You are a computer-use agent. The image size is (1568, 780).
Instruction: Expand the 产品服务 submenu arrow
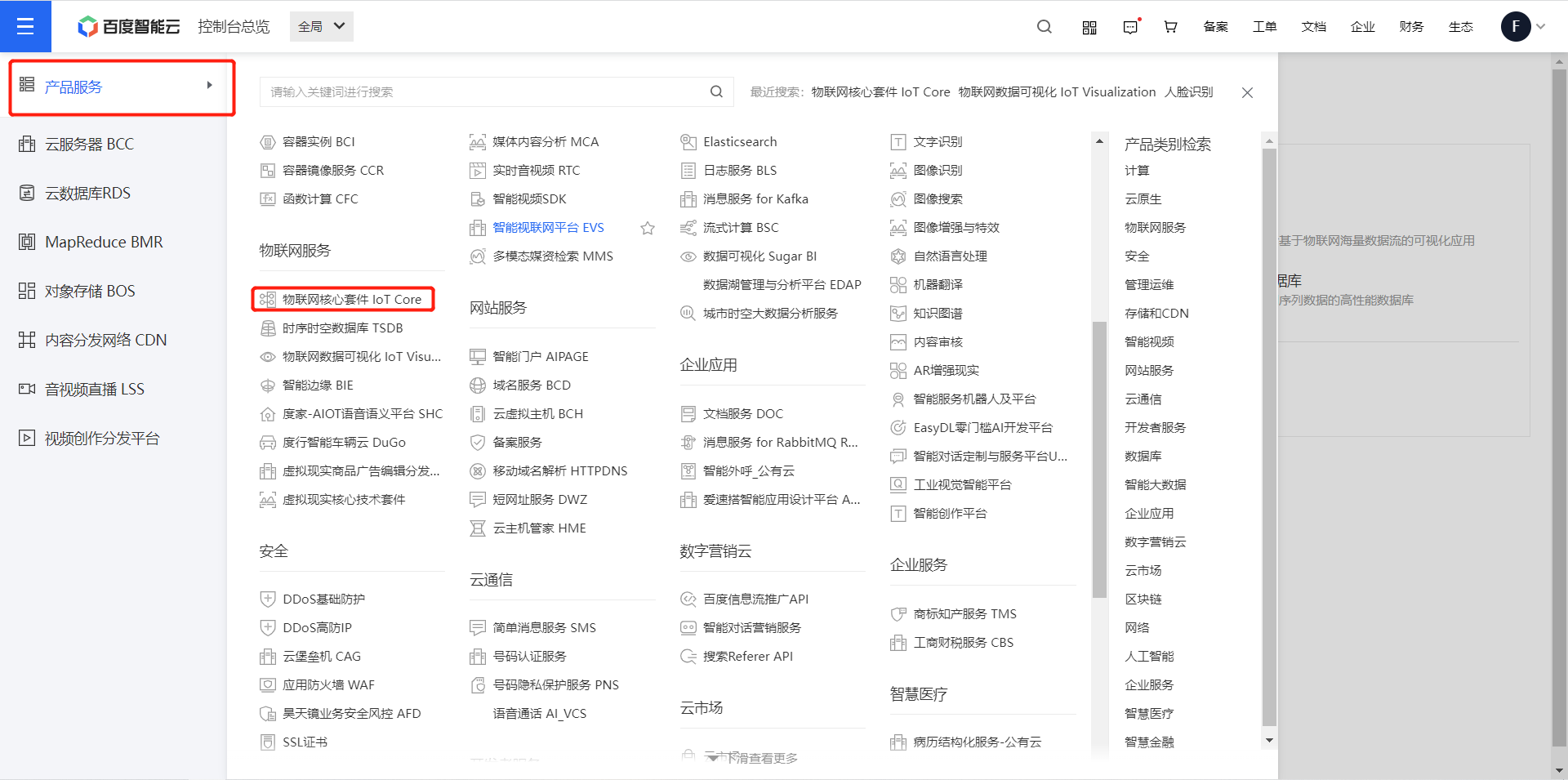pos(209,84)
